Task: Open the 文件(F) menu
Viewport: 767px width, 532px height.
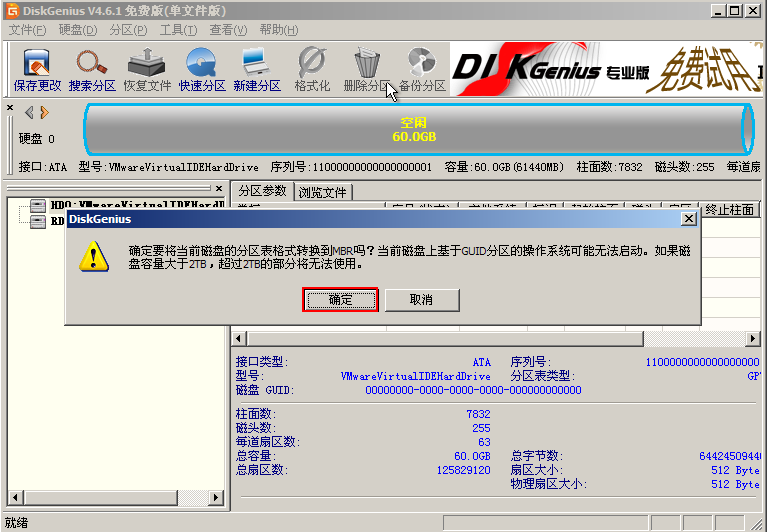Action: [27, 30]
